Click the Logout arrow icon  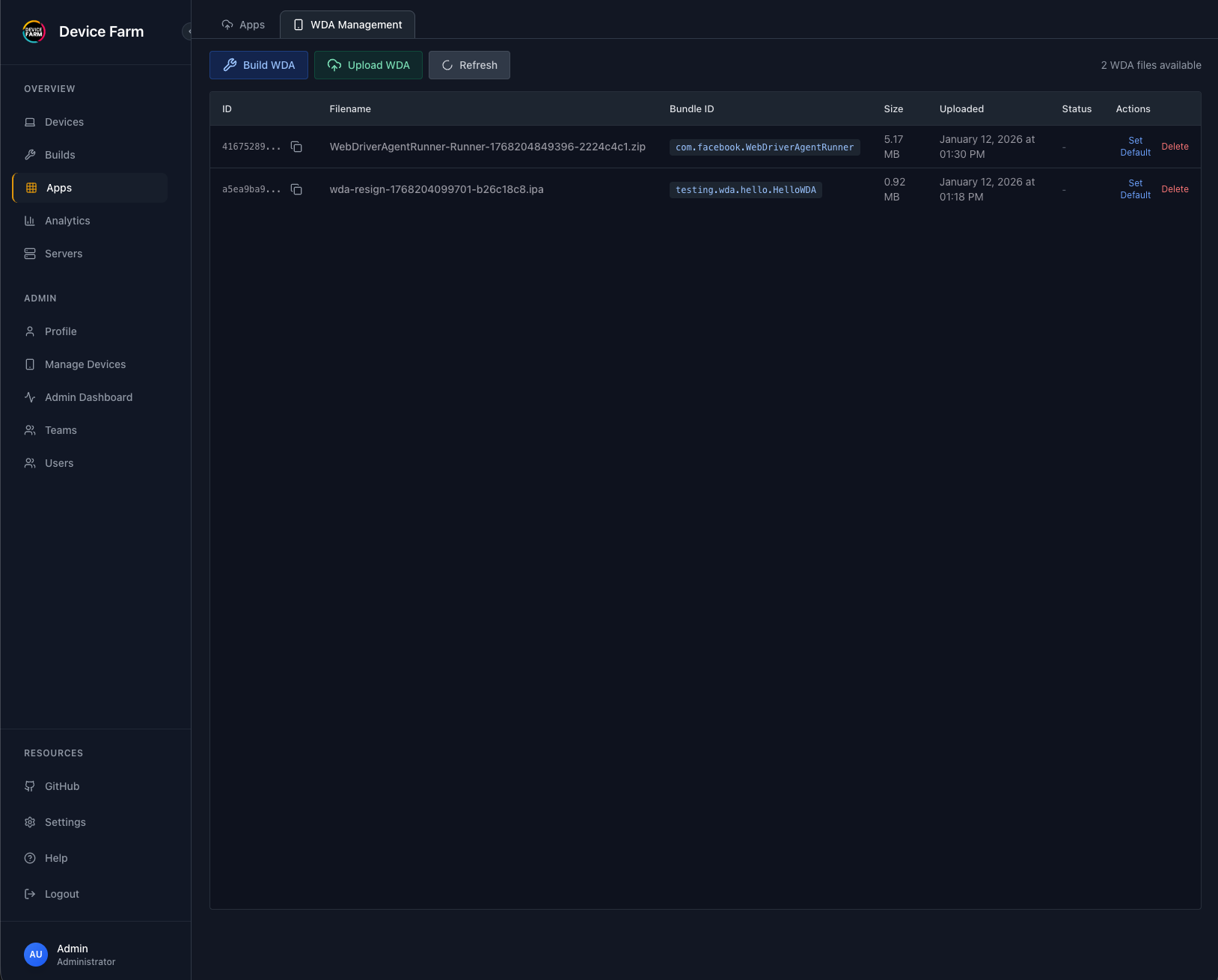(x=30, y=894)
